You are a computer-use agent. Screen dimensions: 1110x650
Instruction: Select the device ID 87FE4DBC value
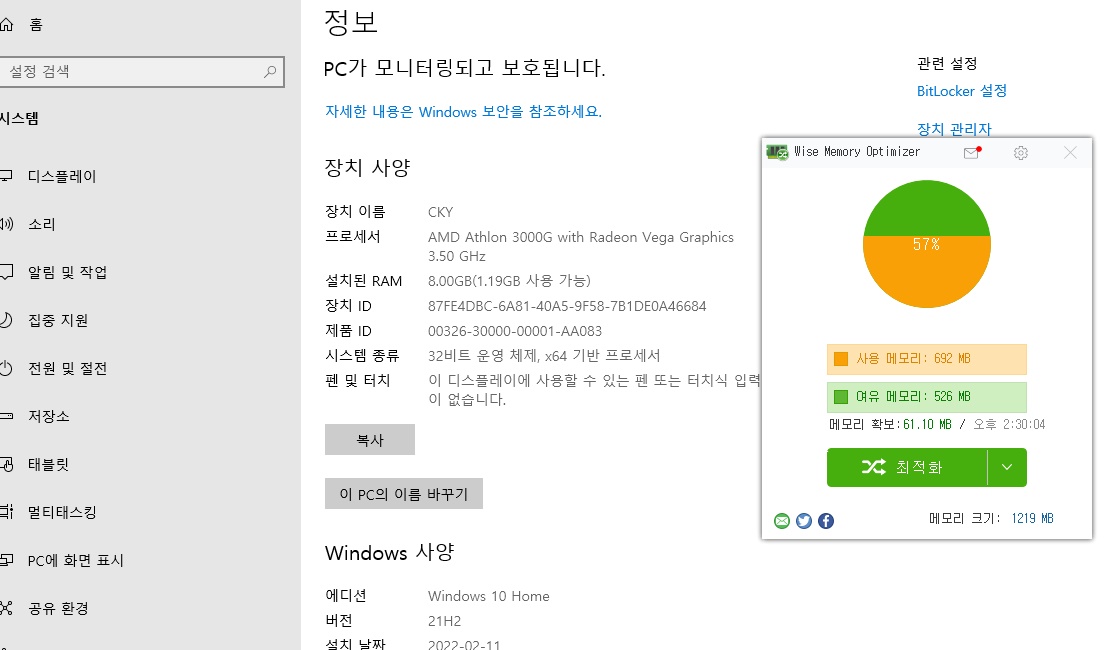tap(567, 306)
